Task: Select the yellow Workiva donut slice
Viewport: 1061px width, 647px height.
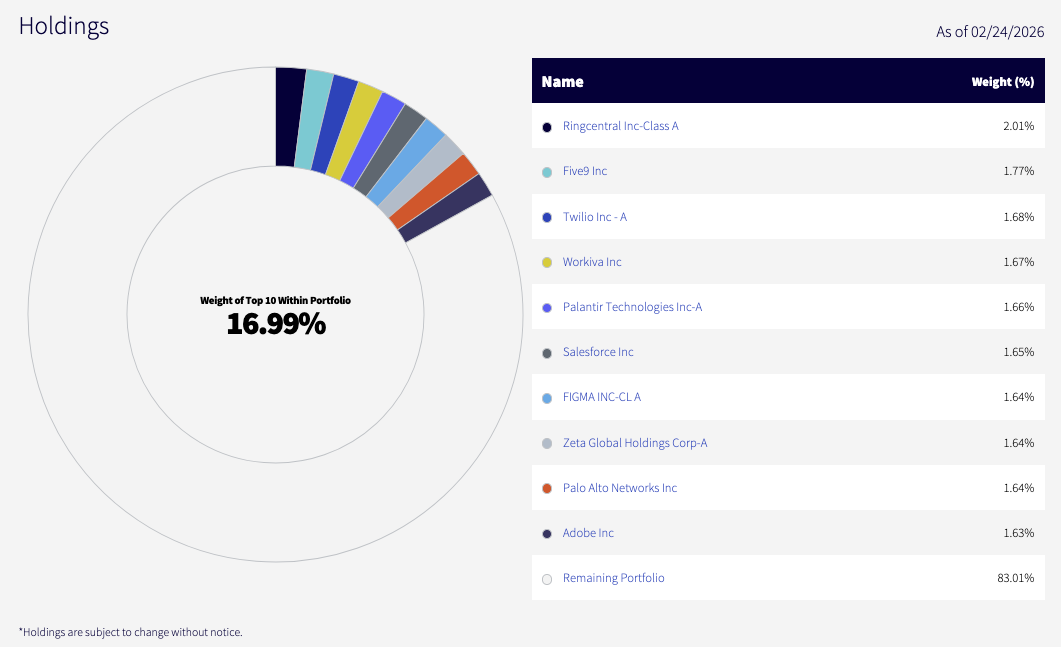Action: click(355, 133)
